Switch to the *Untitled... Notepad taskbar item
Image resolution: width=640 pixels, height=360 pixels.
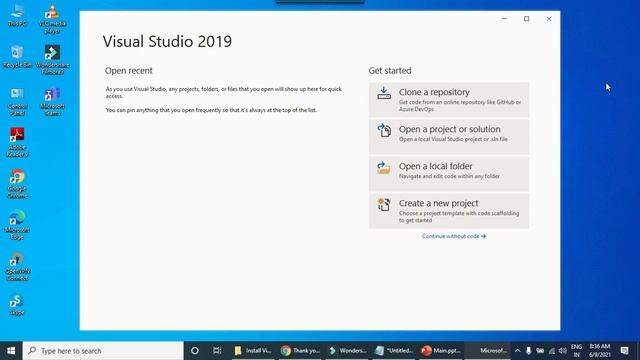(395, 351)
